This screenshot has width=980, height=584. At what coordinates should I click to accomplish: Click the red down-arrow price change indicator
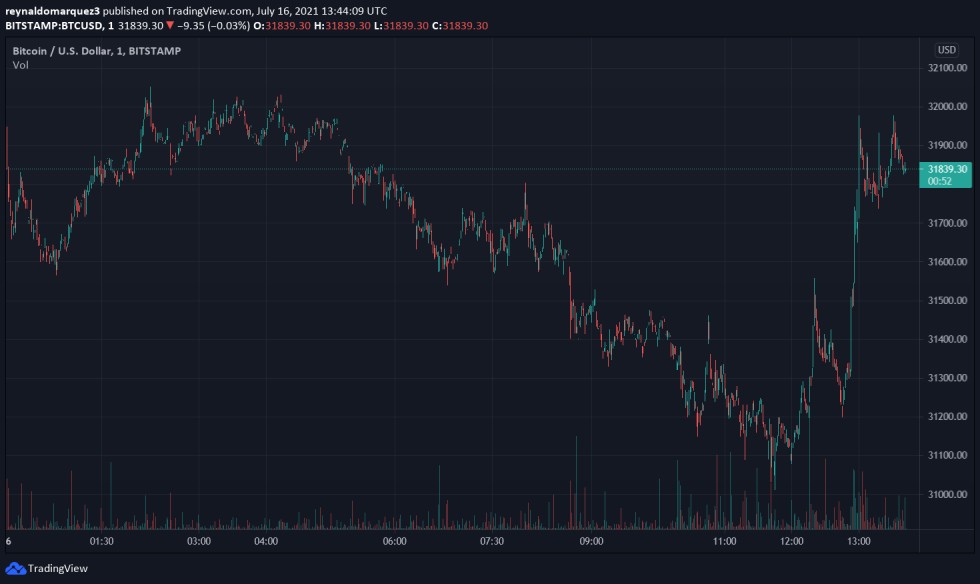[171, 25]
